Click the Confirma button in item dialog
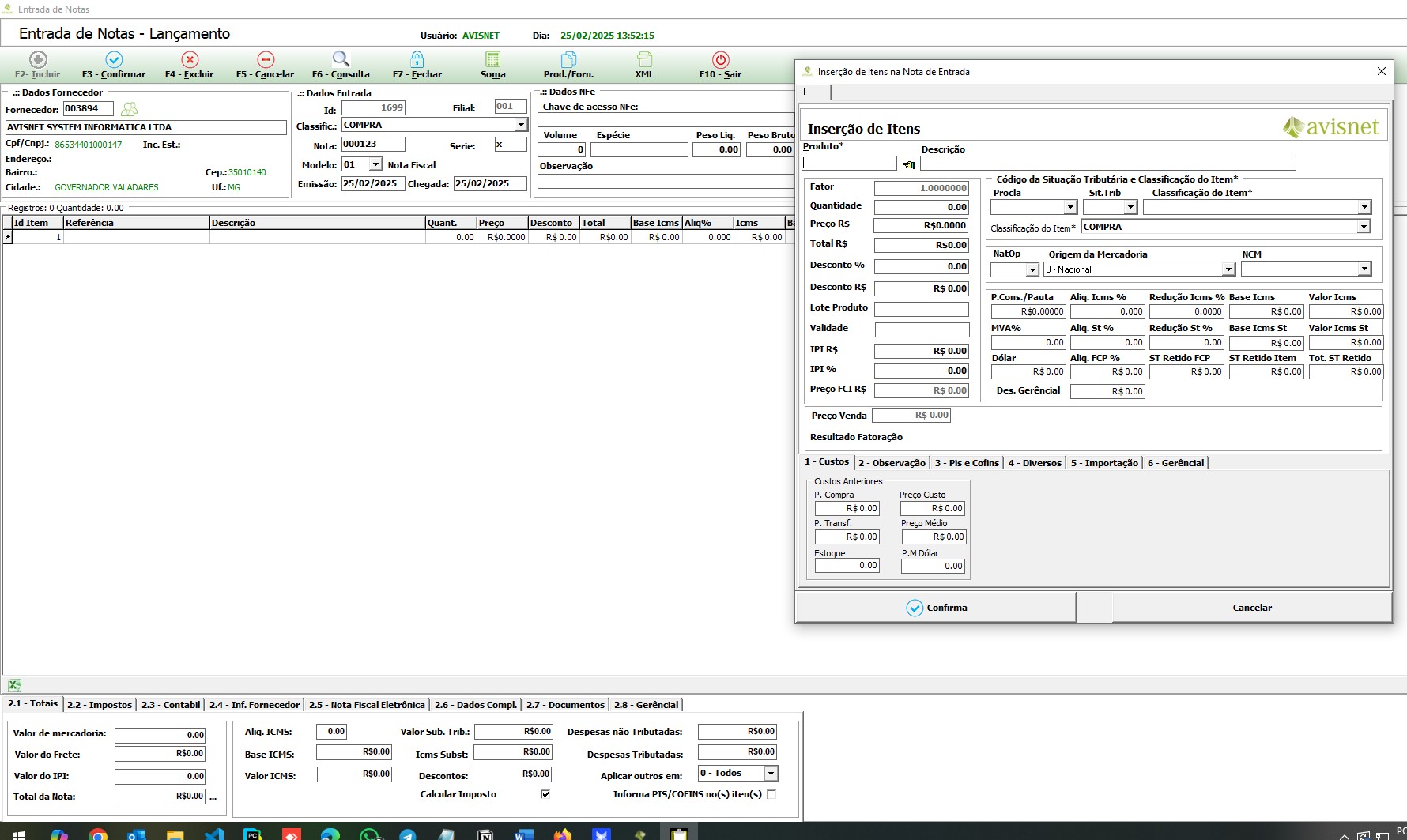The image size is (1407, 840). pyautogui.click(x=936, y=608)
